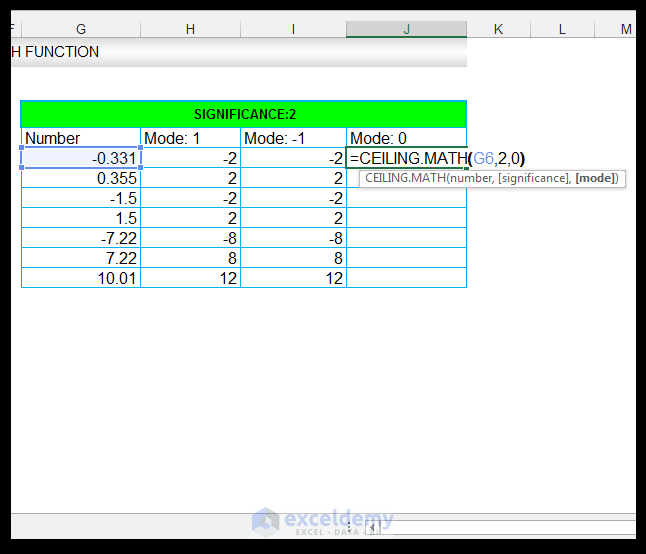
Task: Select column J header
Action: tap(406, 29)
